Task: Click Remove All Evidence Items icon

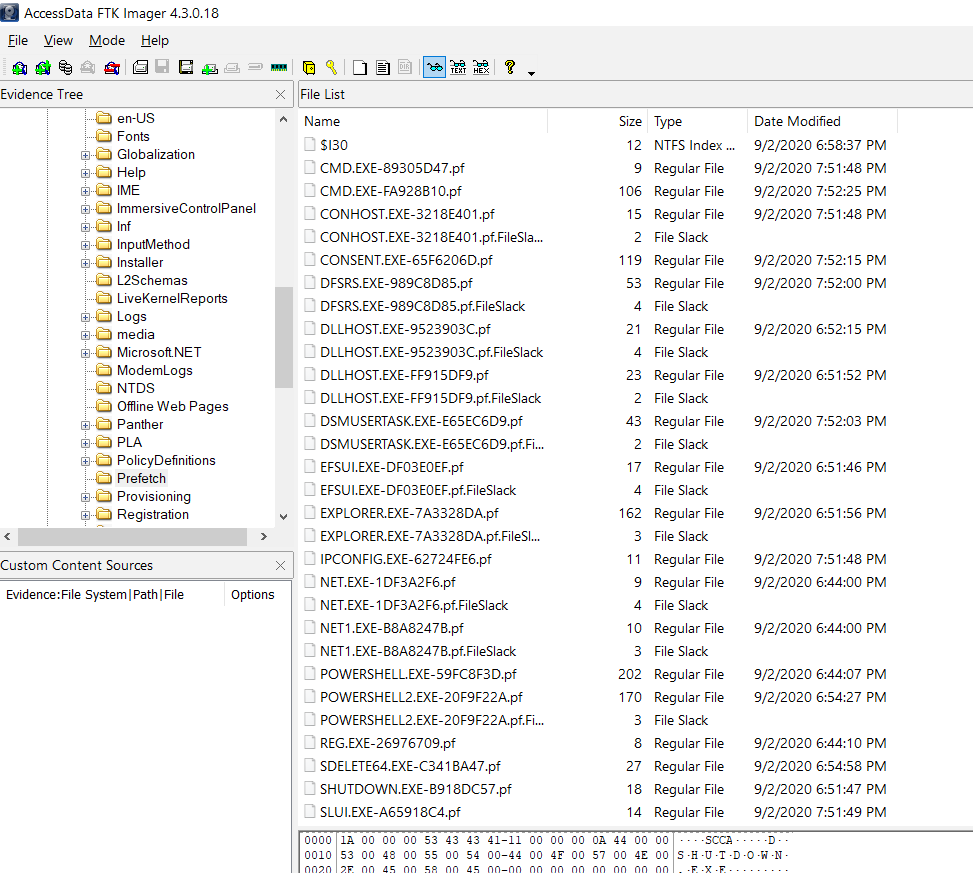Action: point(112,68)
